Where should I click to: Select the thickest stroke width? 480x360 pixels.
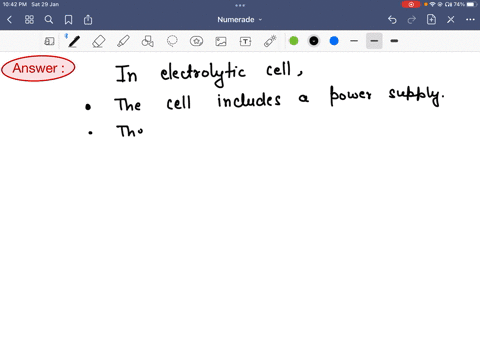click(x=394, y=41)
